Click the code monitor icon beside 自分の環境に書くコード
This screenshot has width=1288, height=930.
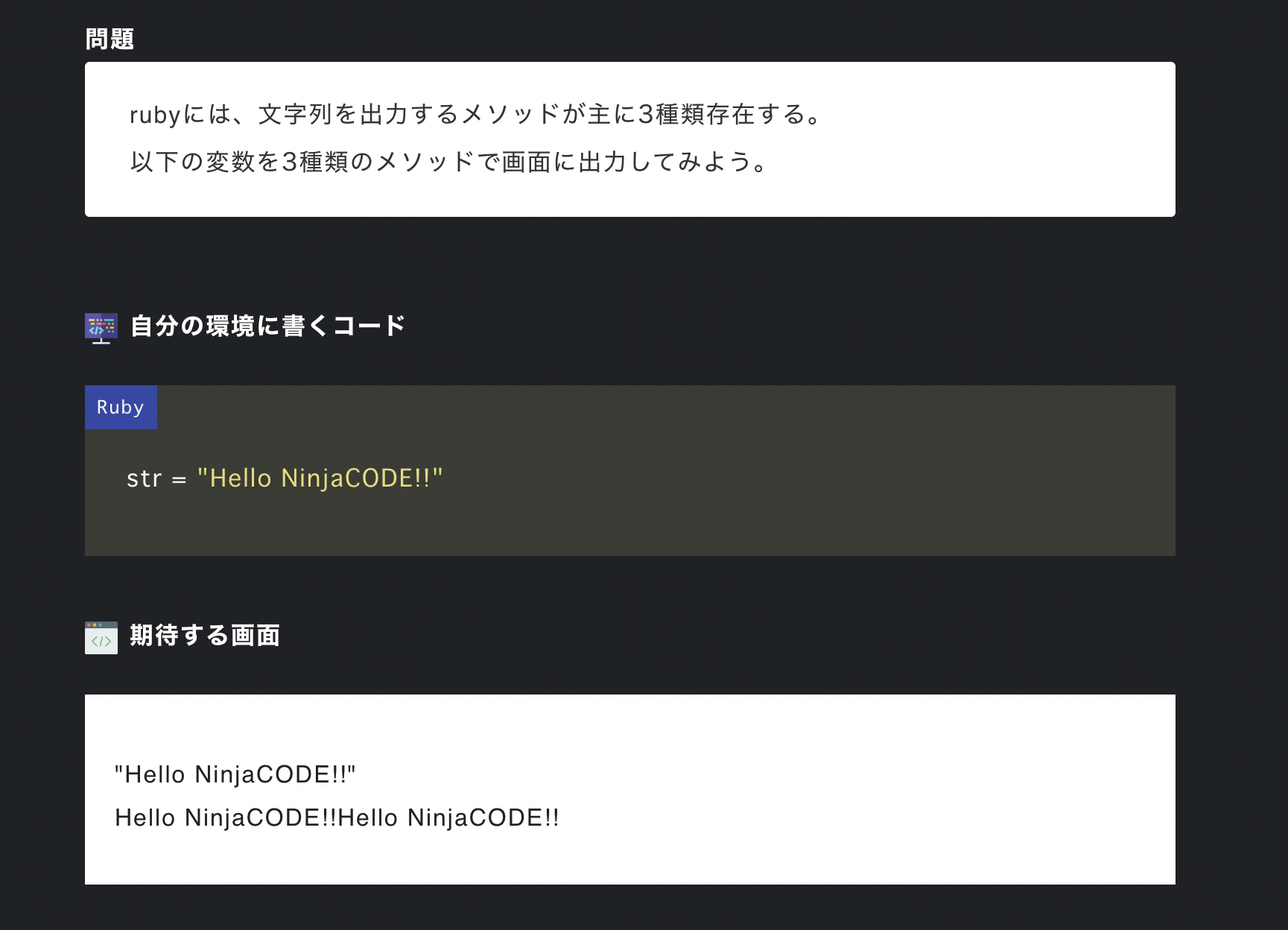[x=101, y=327]
